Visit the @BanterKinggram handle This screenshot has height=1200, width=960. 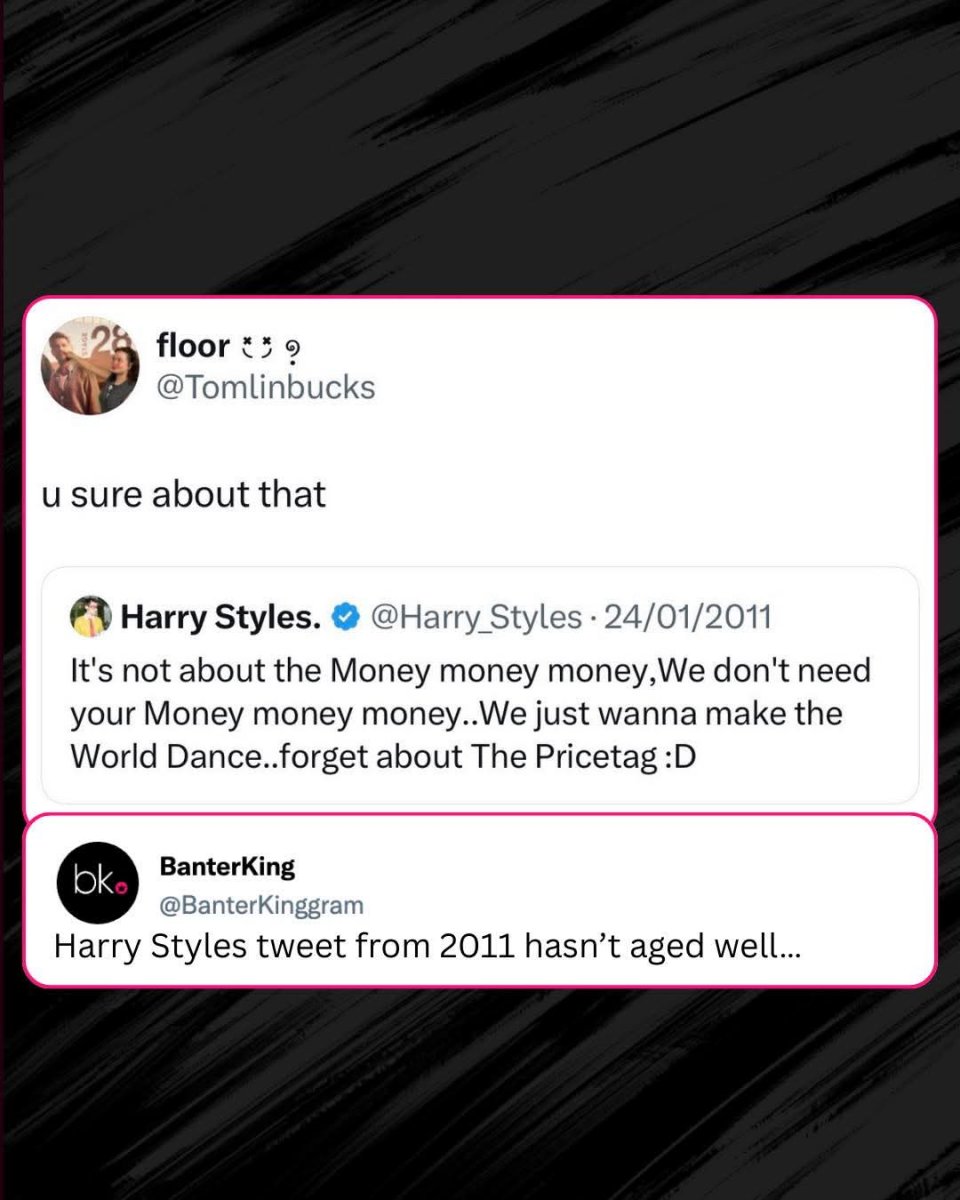coord(262,906)
